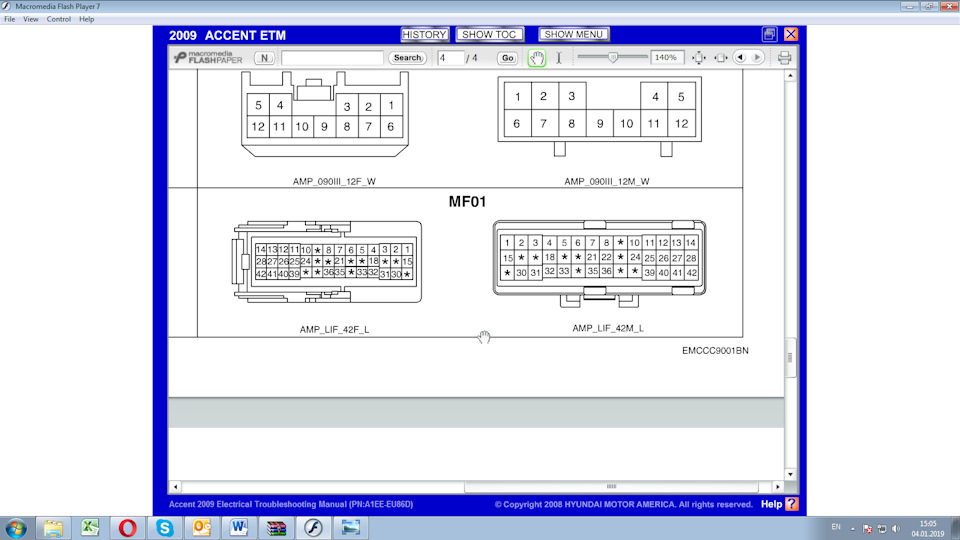Click the SHOW MENU button
This screenshot has width=960, height=540.
(574, 34)
